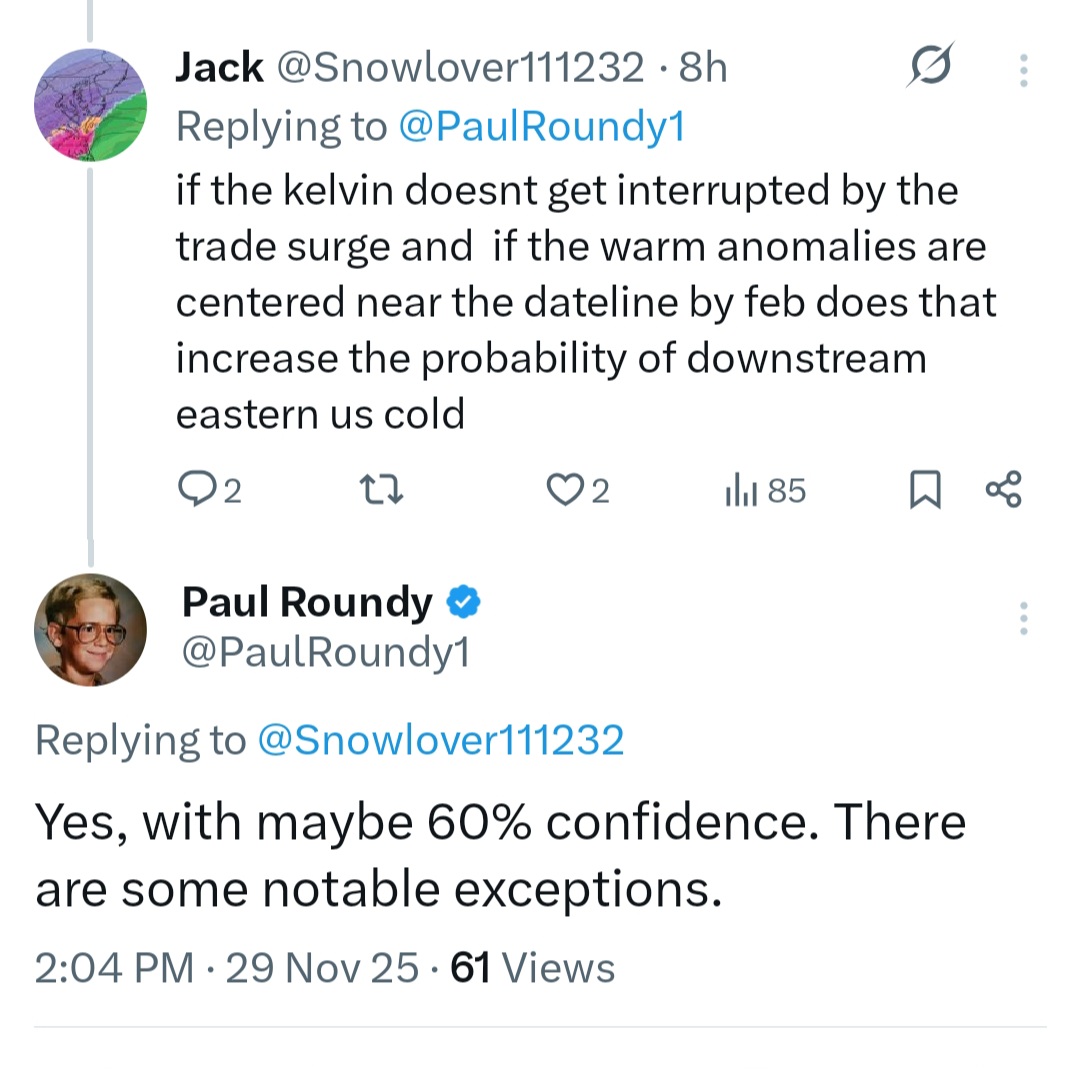
Task: Click the reply icon on Jack's tweet
Action: tap(197, 490)
